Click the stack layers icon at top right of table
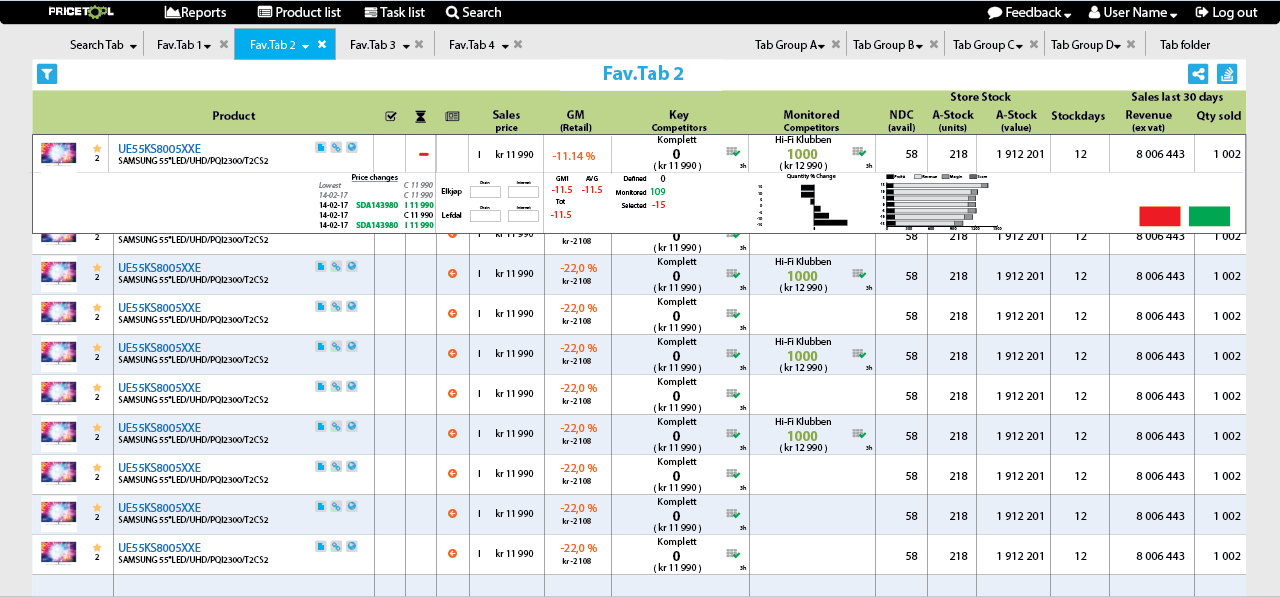Screen dimensions: 1280x597 point(1227,74)
